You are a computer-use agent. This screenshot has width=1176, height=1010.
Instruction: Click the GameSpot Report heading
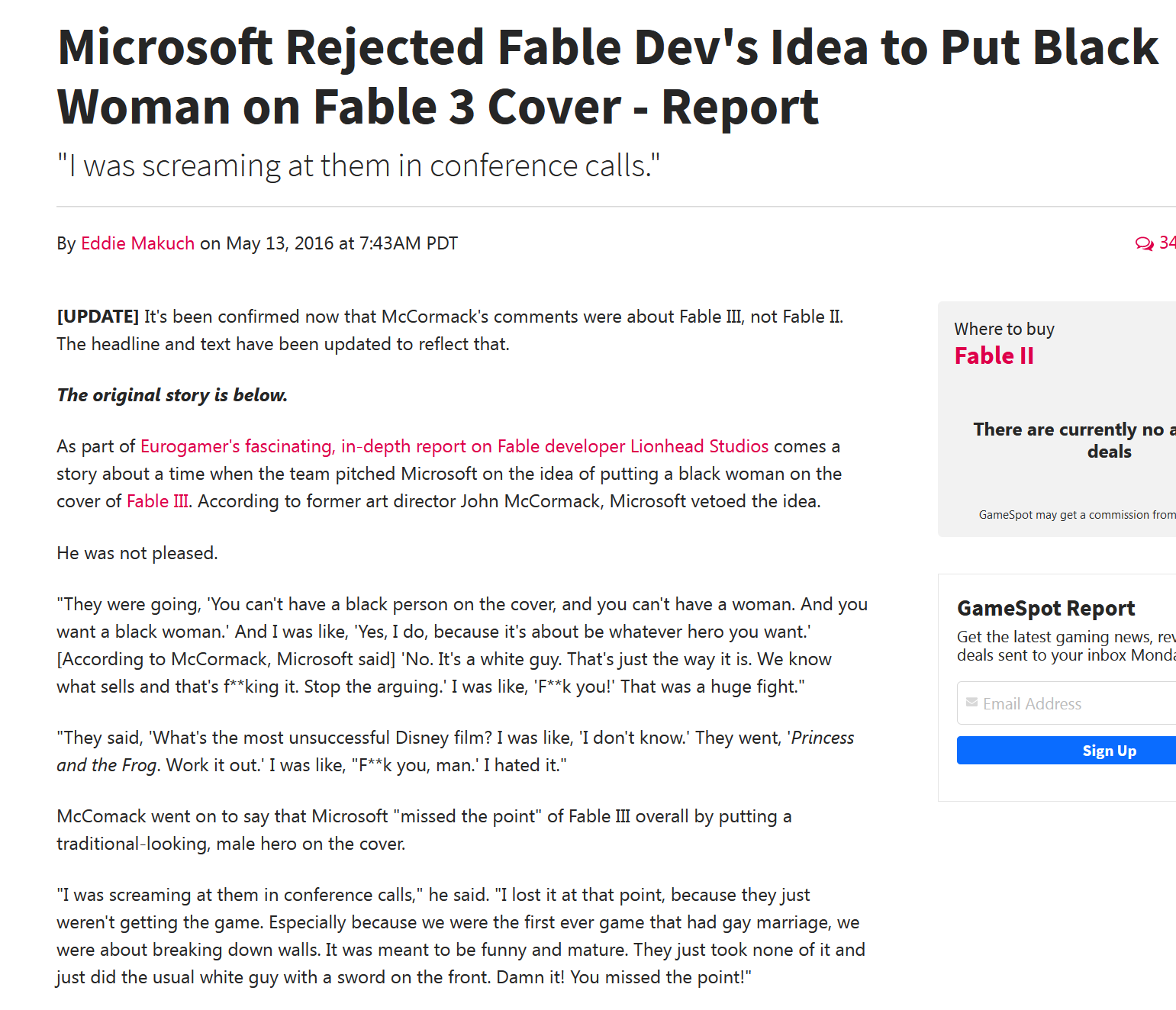(x=1046, y=608)
